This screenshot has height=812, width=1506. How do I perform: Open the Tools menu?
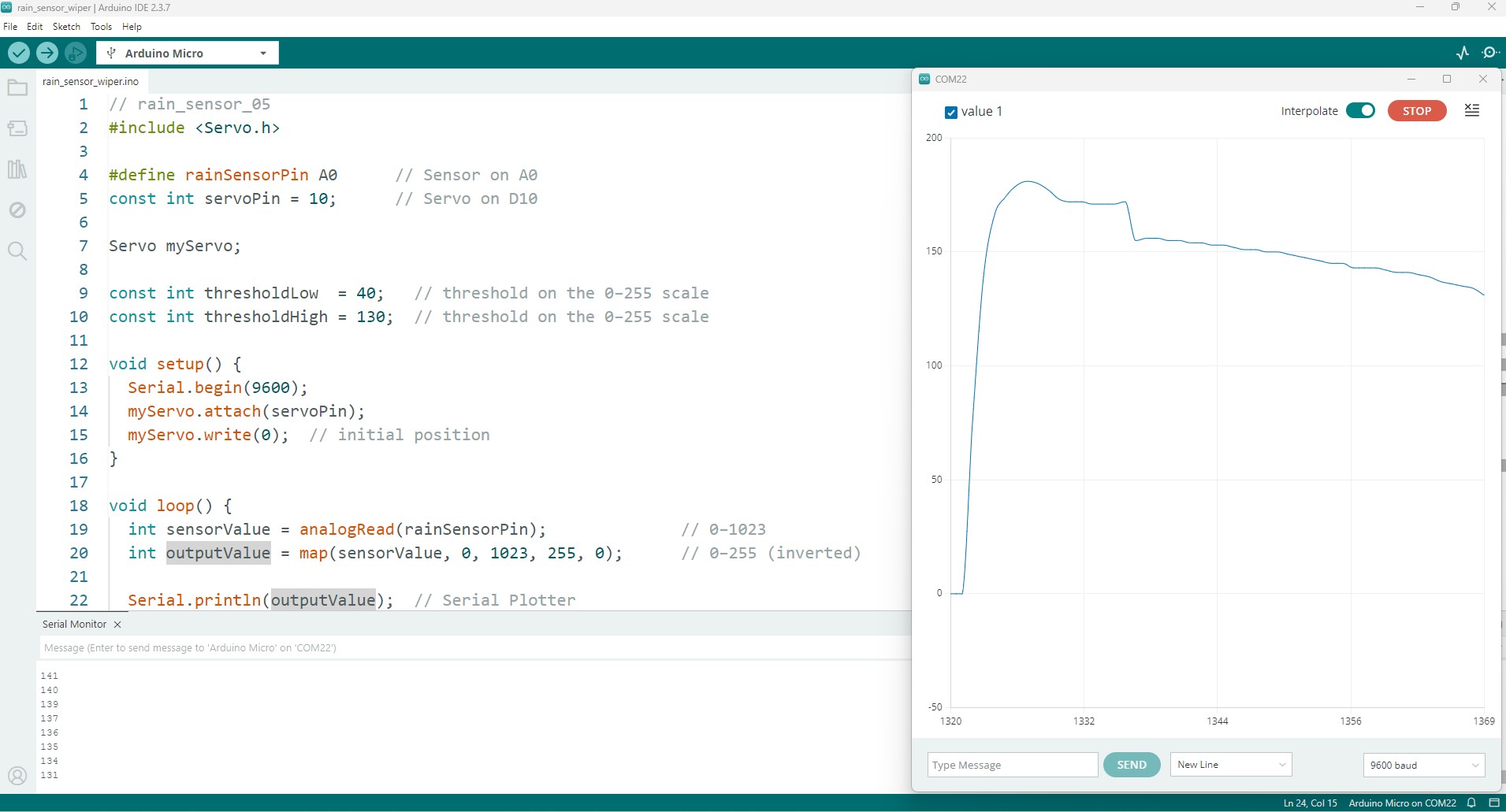101,27
